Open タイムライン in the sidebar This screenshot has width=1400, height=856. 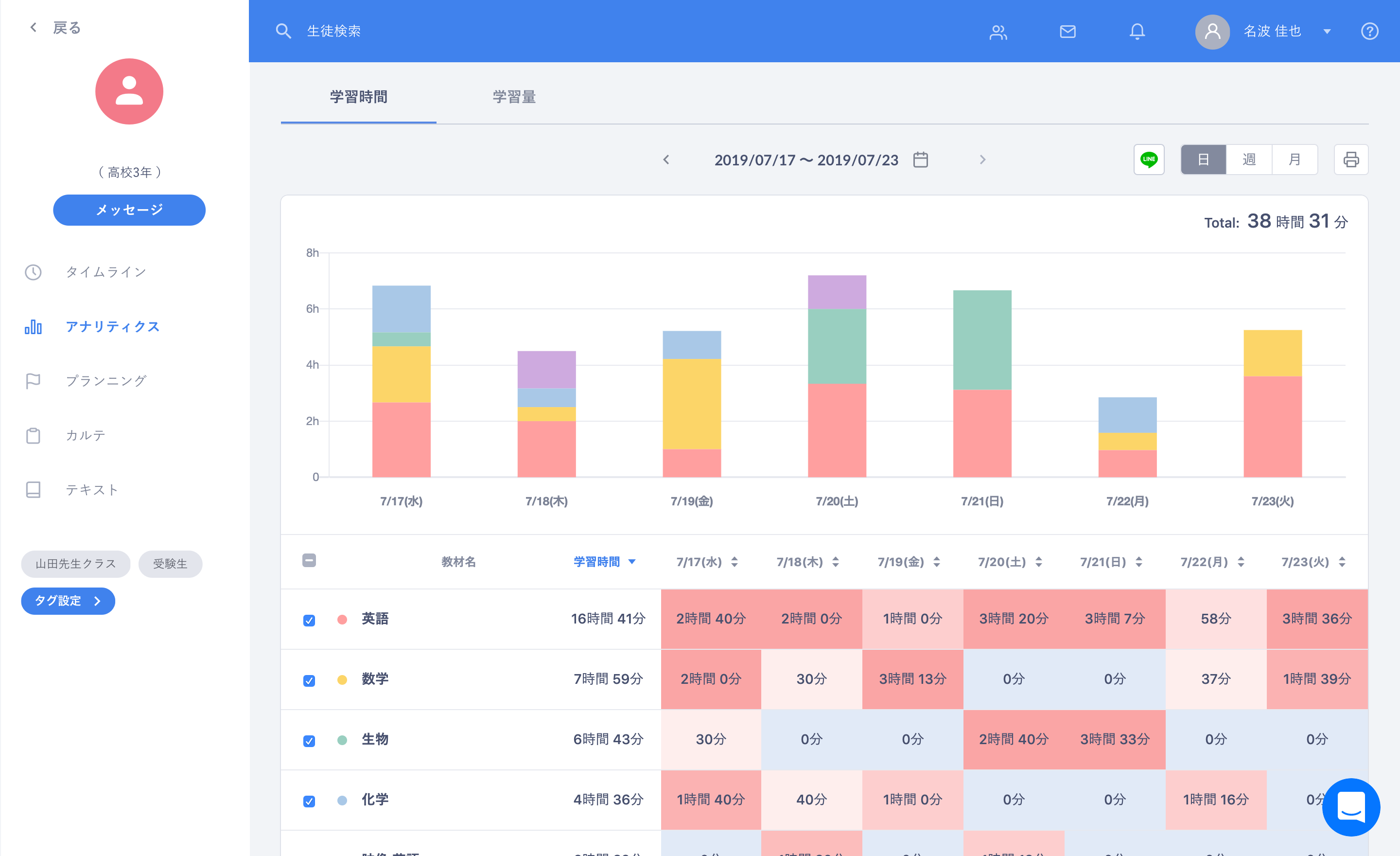coord(105,272)
